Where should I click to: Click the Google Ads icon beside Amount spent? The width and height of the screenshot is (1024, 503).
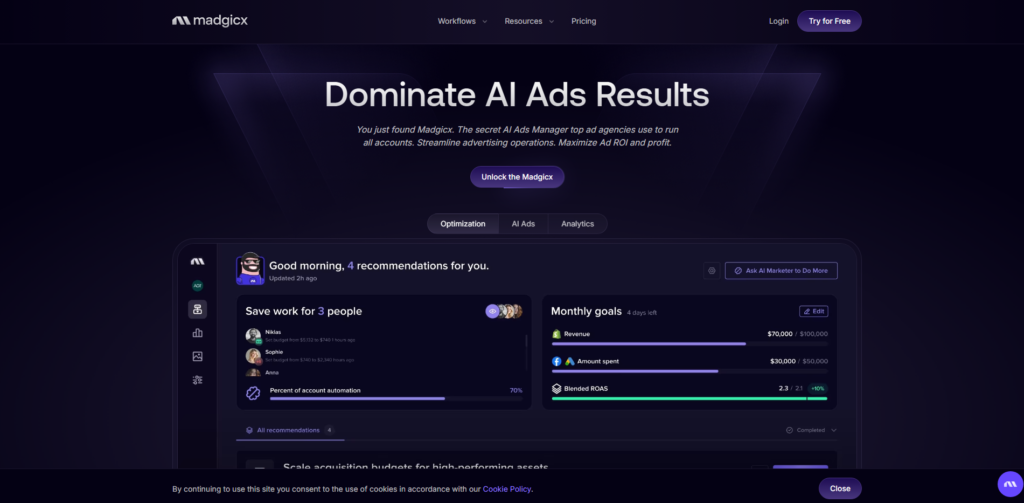[x=569, y=361]
